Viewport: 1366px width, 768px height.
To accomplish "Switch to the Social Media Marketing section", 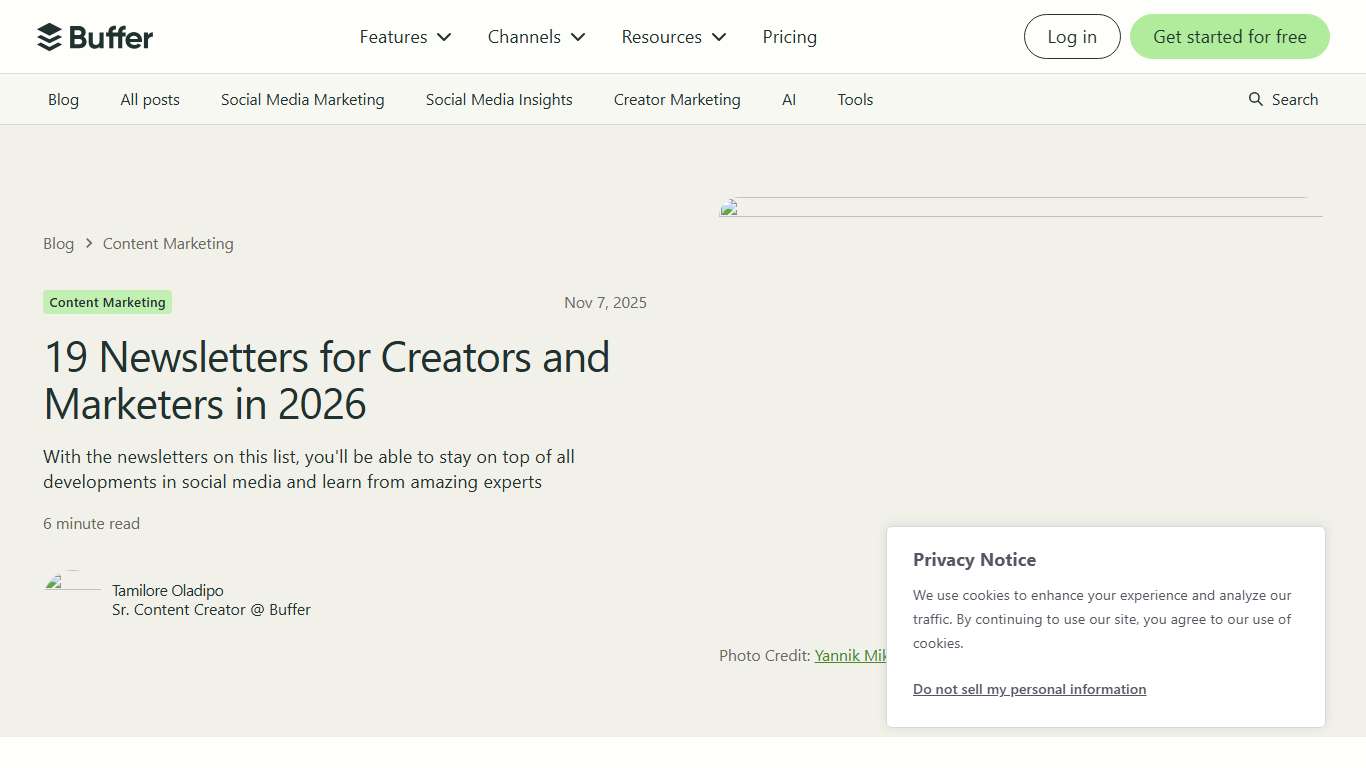I will 302,99.
